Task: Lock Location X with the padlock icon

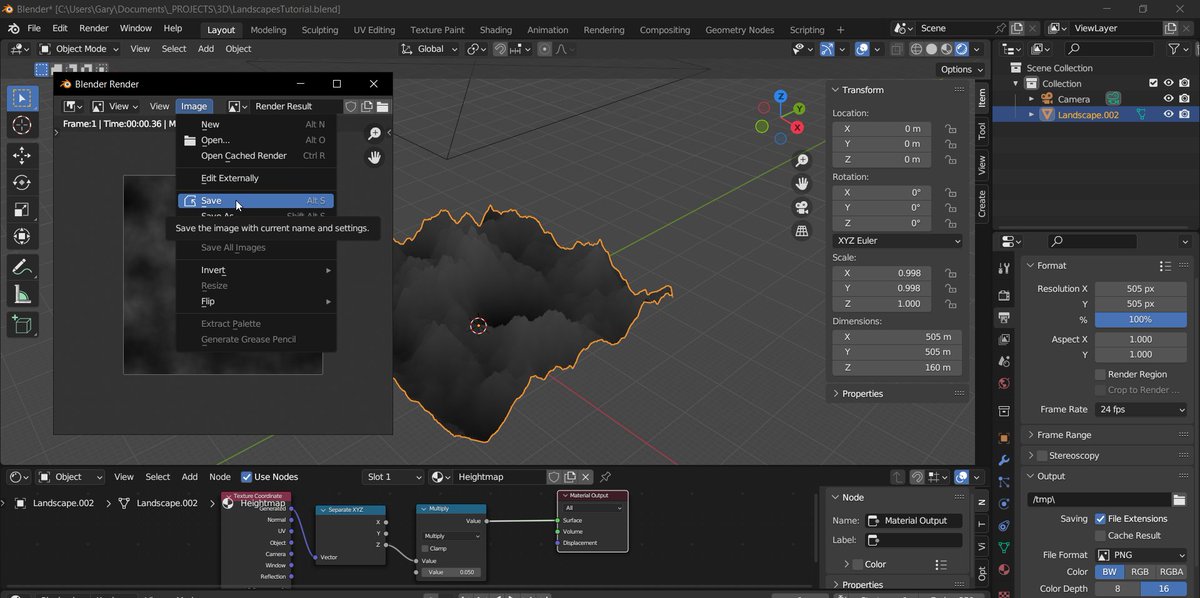Action: pos(951,129)
